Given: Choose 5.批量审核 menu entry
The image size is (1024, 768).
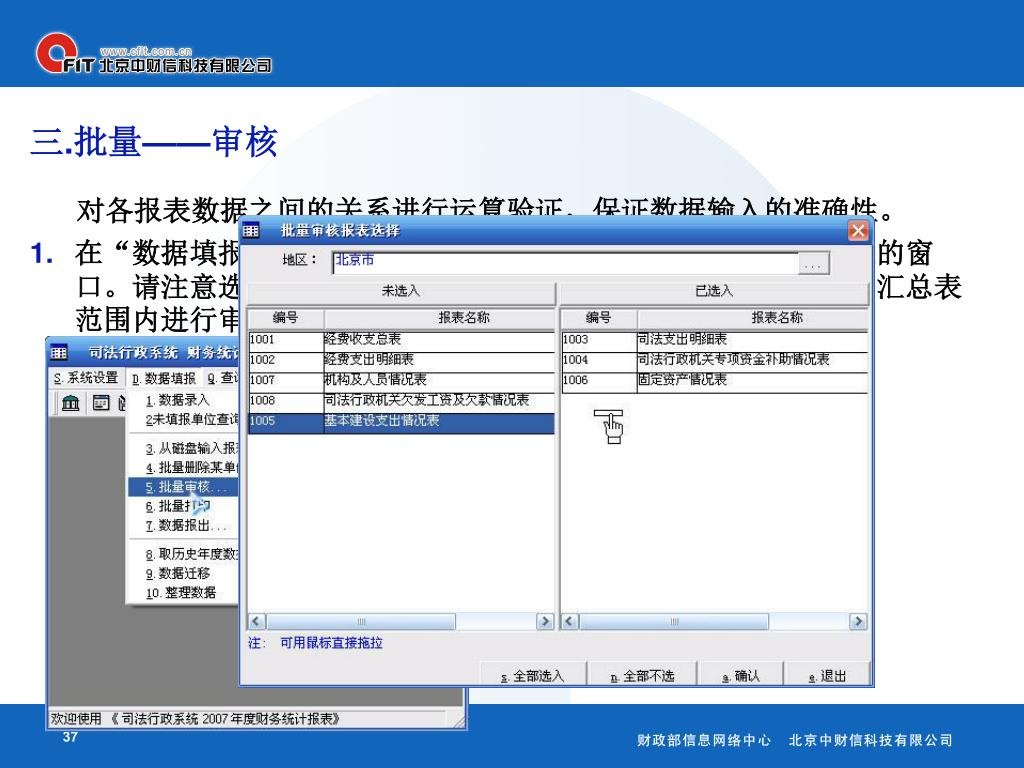Looking at the screenshot, I should 183,487.
